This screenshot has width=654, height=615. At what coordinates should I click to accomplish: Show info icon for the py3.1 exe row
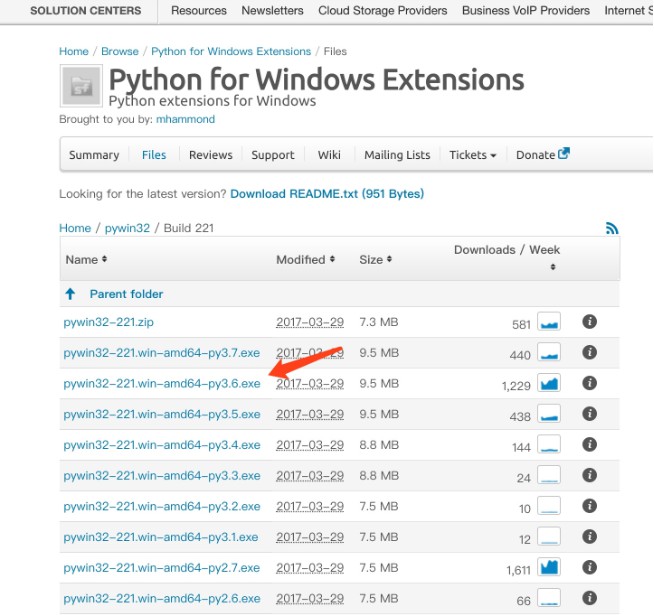[589, 537]
